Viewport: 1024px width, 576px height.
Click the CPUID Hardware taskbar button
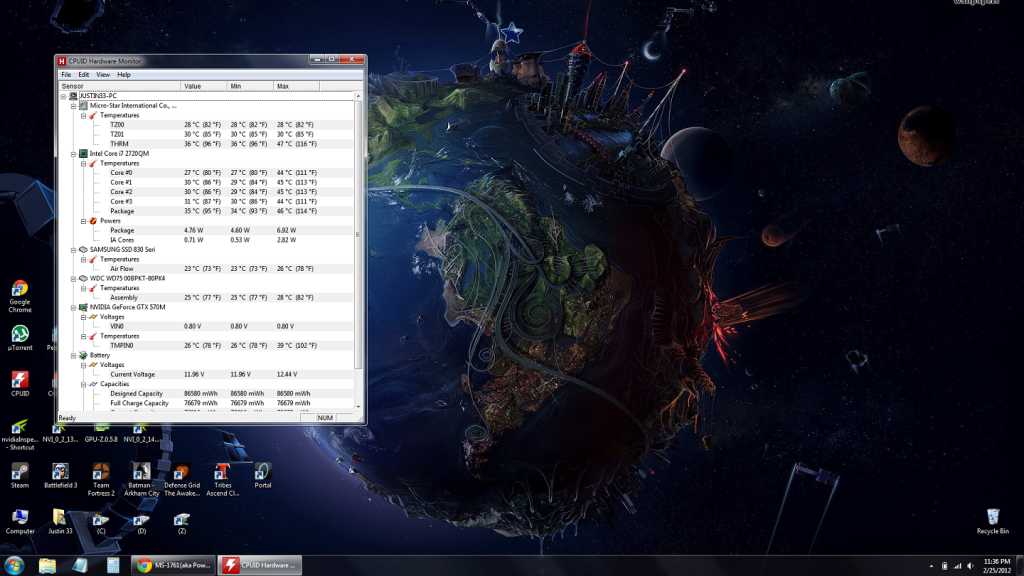pos(260,565)
